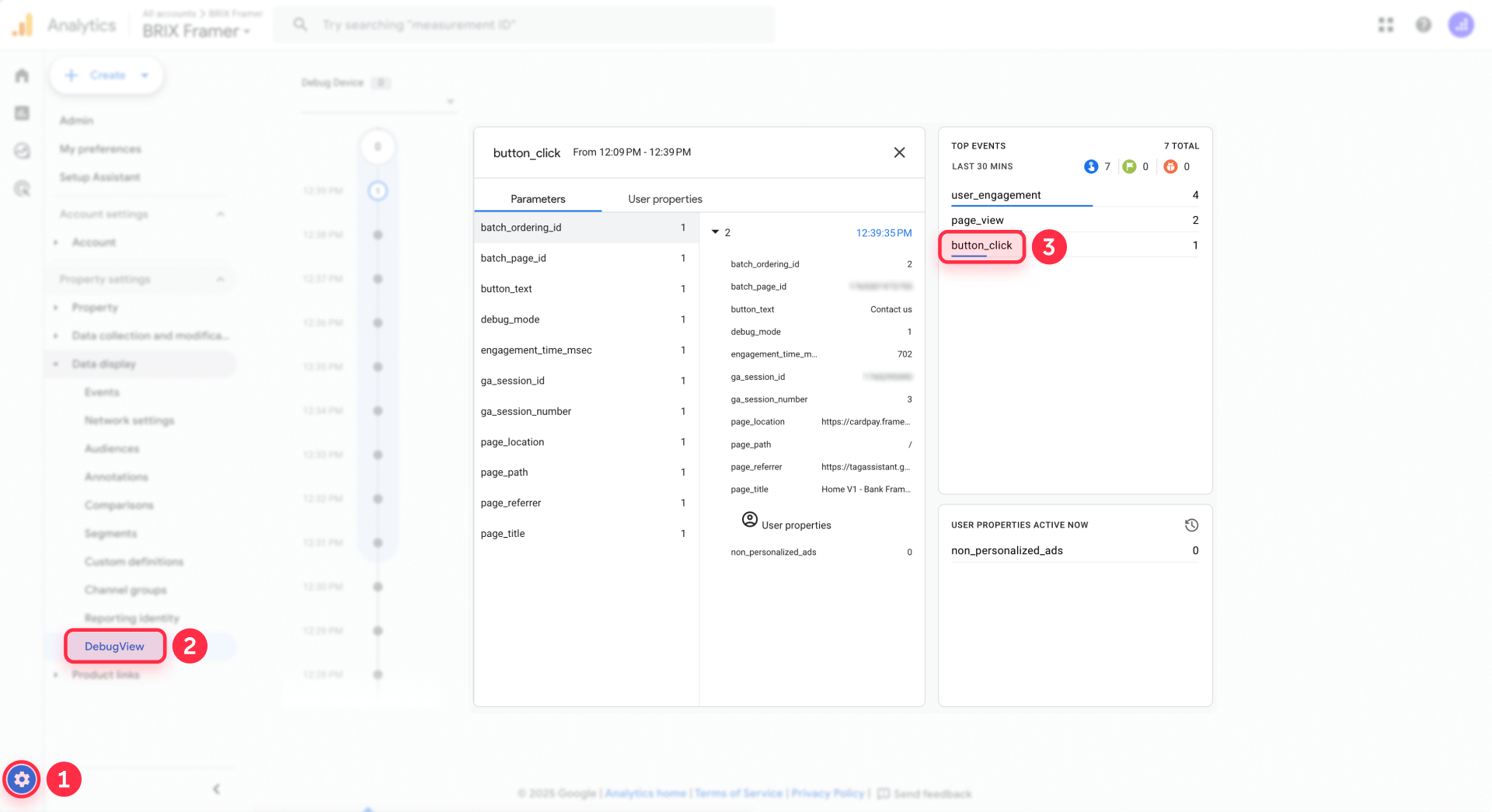The height and width of the screenshot is (812, 1492).
Task: Collapse the Property settings section
Action: (221, 279)
